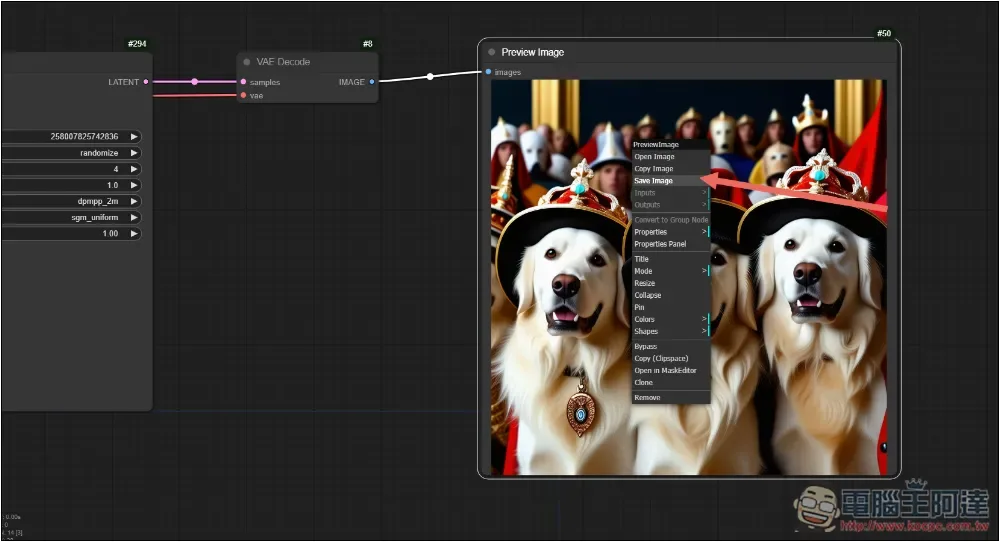Expand the Inputs submenu
The image size is (1000, 542).
(671, 193)
